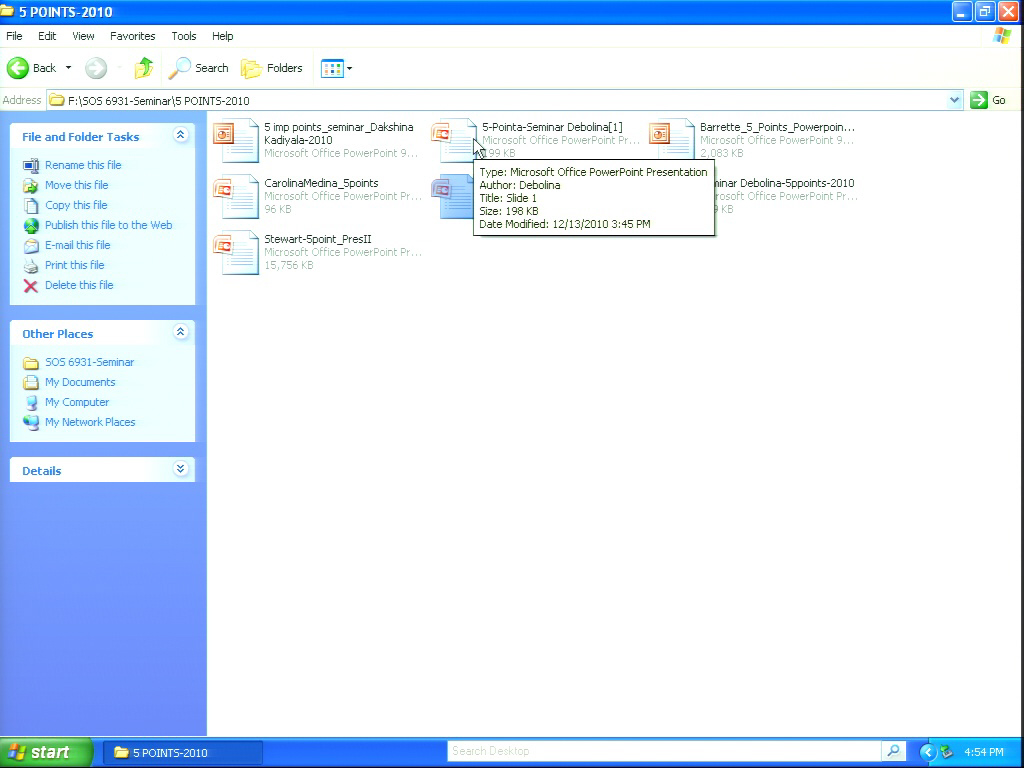1024x768 pixels.
Task: Click the My Computer icon
Action: coord(31,403)
